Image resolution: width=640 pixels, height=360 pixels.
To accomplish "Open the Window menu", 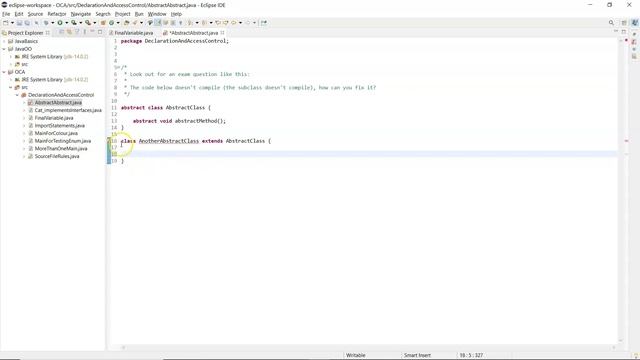I will [x=157, y=14].
